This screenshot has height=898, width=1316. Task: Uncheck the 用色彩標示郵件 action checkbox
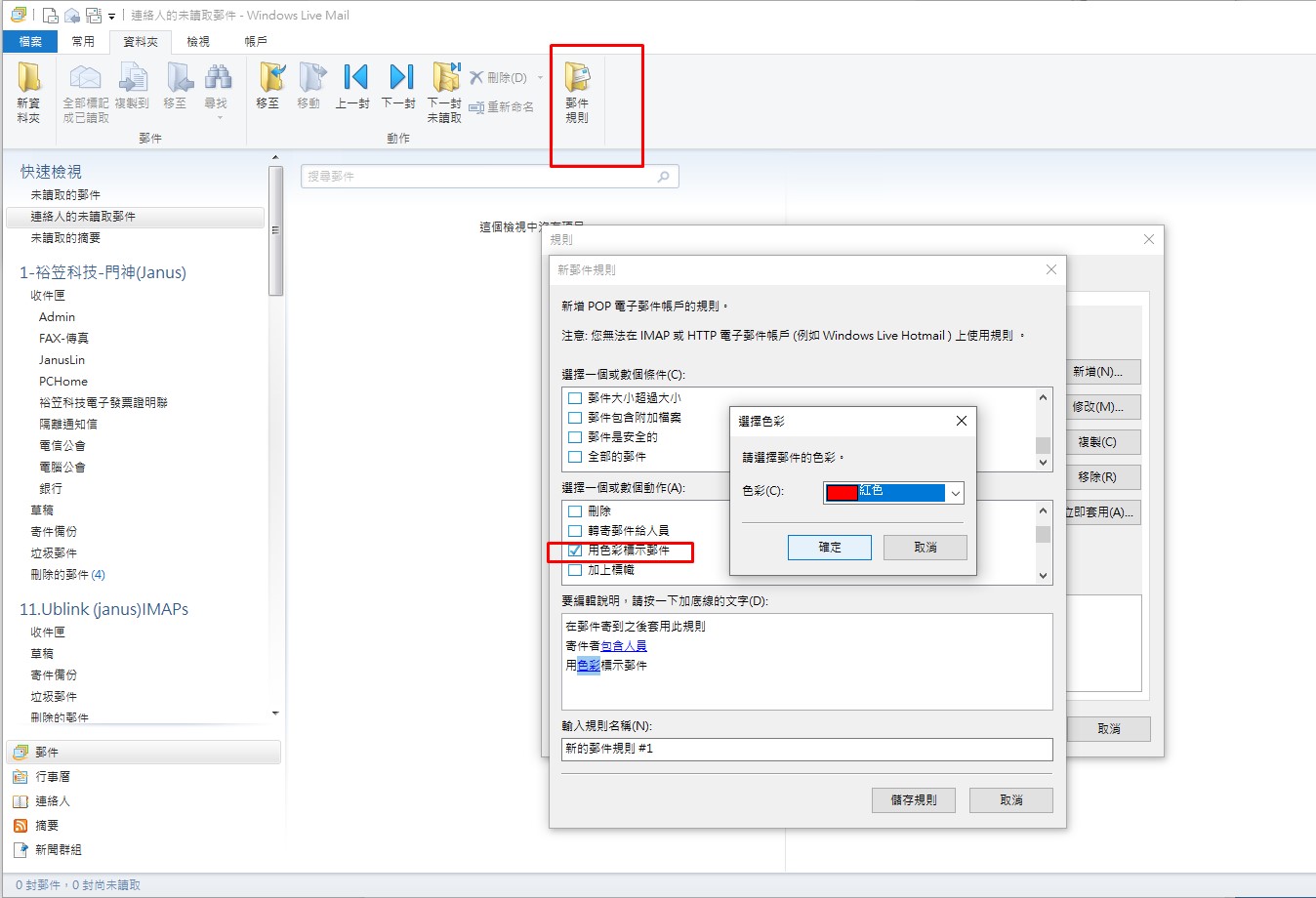tap(575, 551)
